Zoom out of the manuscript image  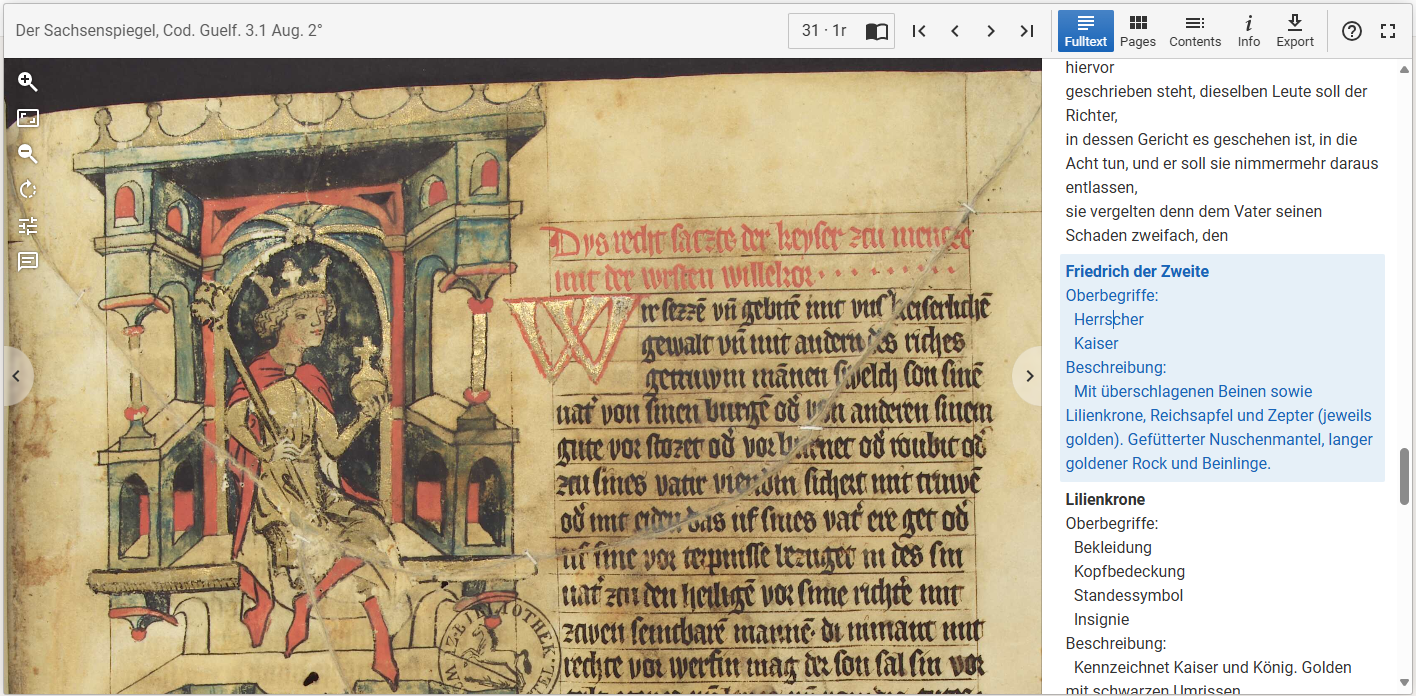point(28,154)
